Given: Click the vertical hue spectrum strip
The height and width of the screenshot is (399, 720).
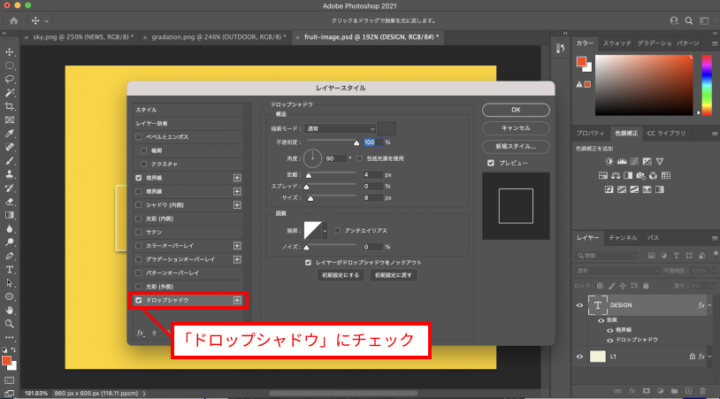Looking at the screenshot, I should pyautogui.click(x=707, y=85).
